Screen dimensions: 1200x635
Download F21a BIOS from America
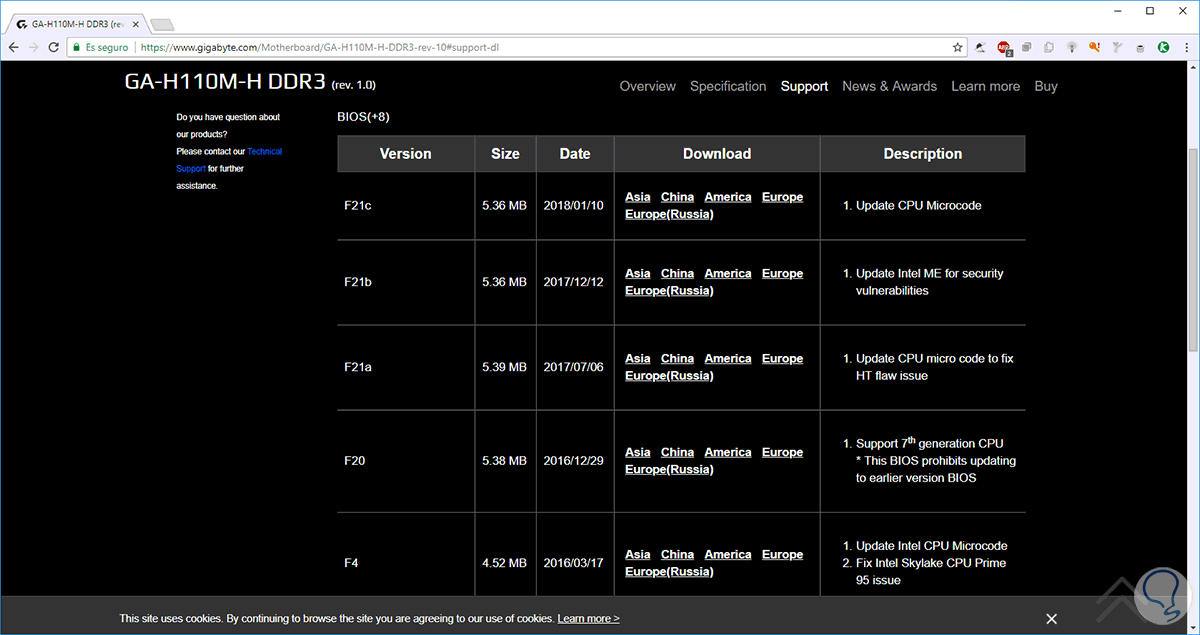pyautogui.click(x=728, y=358)
